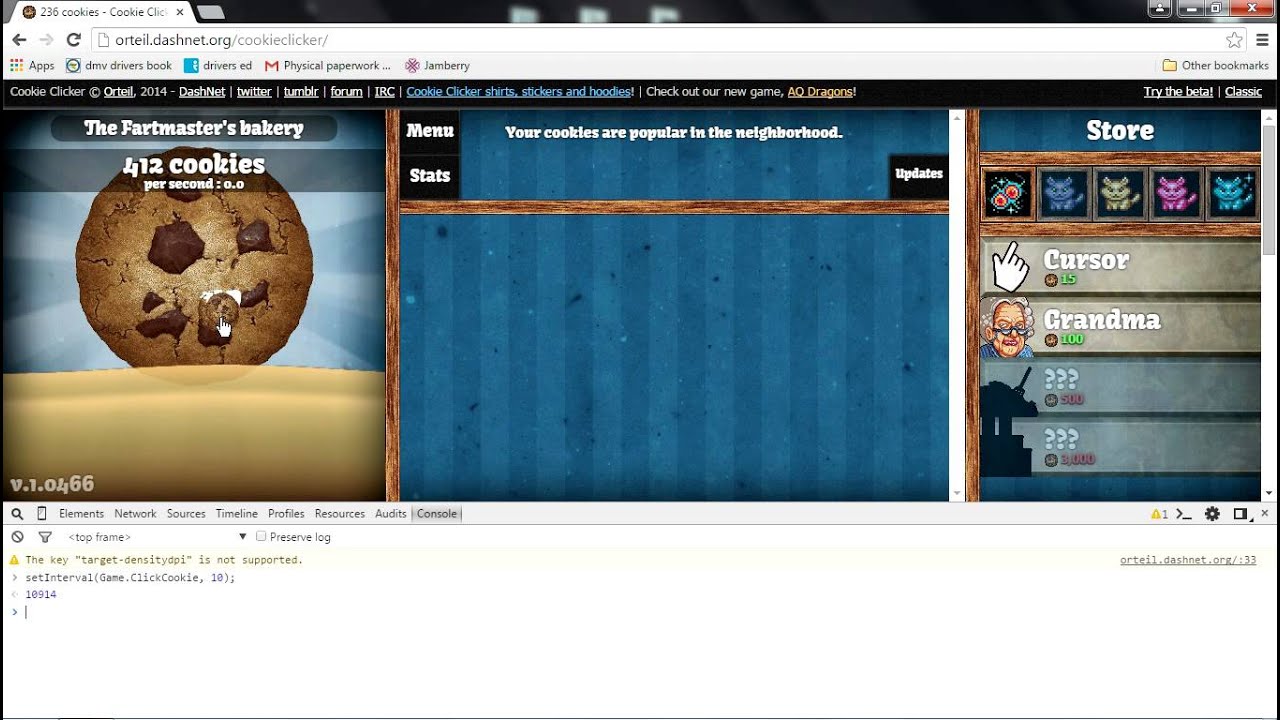Follow the Orteil link
The height and width of the screenshot is (720, 1280).
[118, 91]
